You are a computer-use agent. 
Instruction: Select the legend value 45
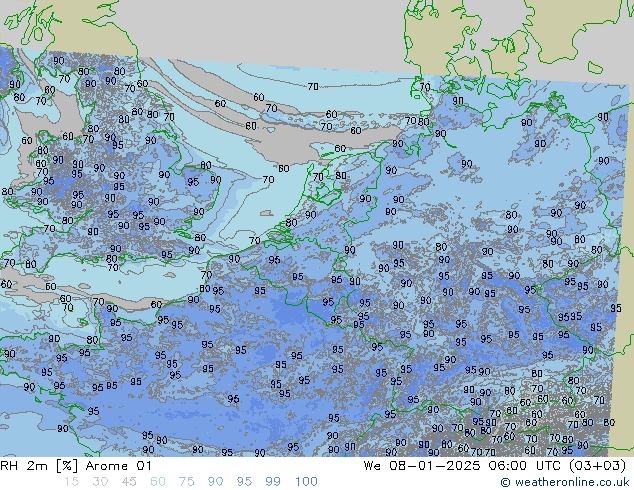coord(129,482)
